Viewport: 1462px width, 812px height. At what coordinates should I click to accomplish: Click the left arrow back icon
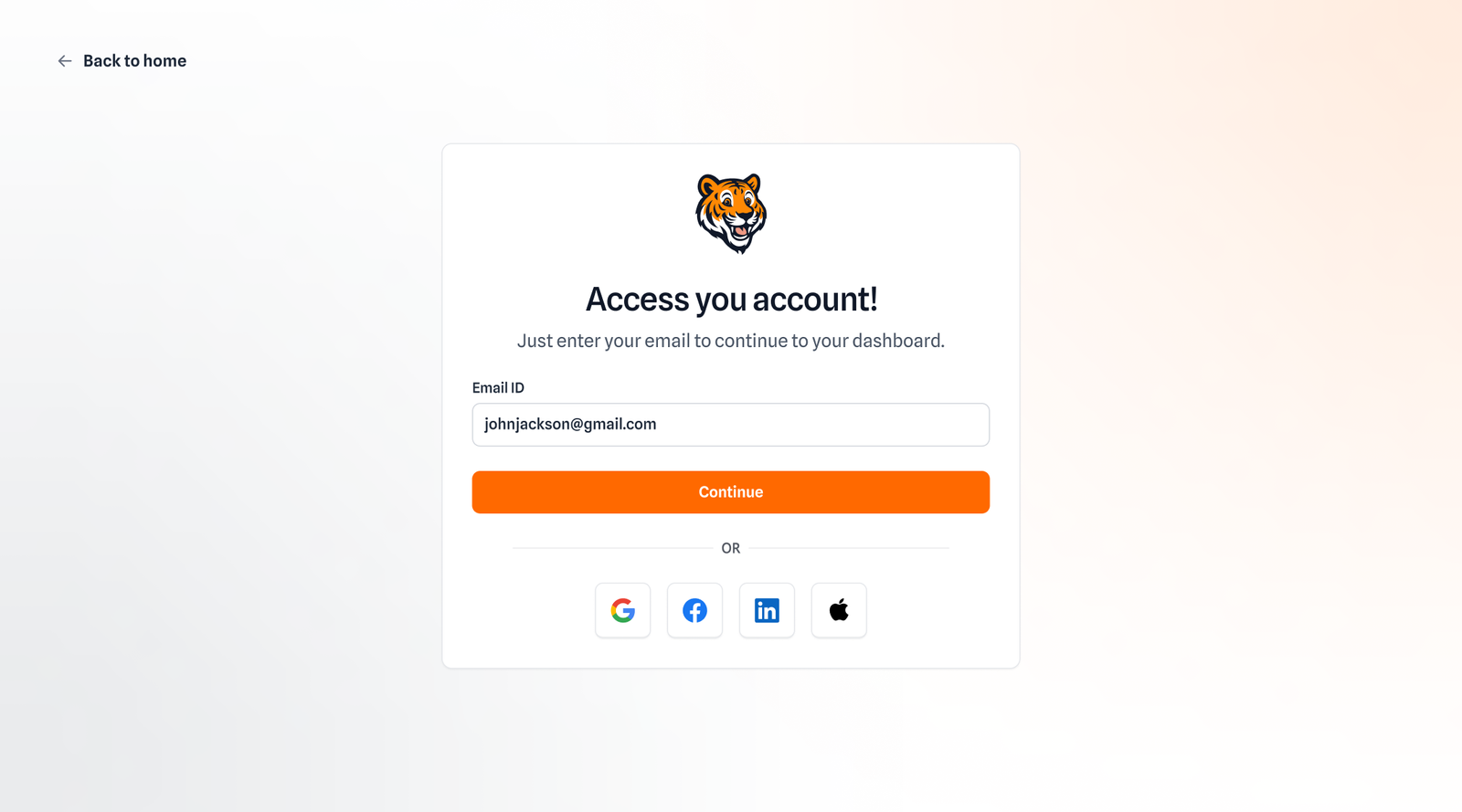pyautogui.click(x=65, y=61)
